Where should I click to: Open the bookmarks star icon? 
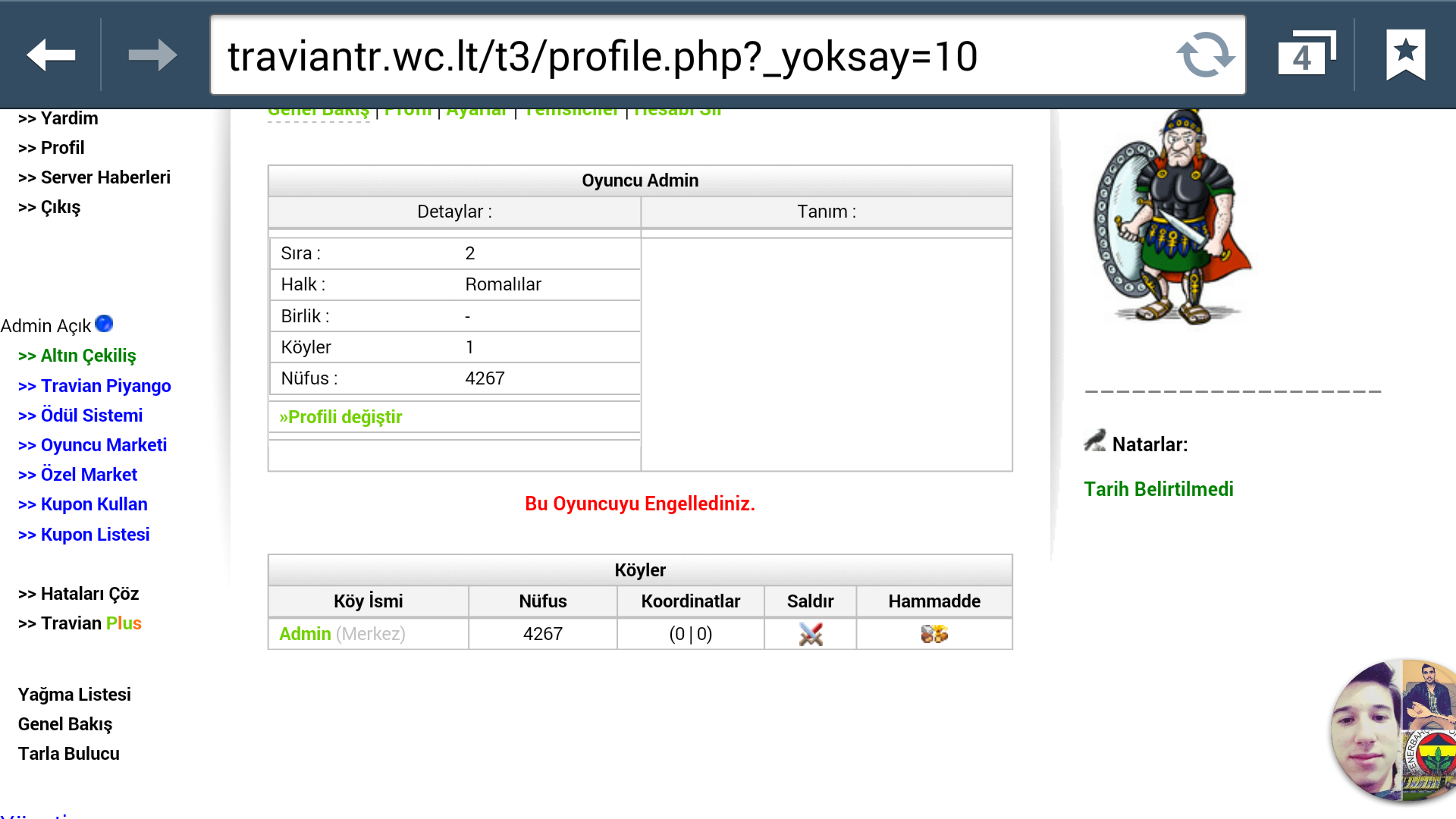[1406, 55]
